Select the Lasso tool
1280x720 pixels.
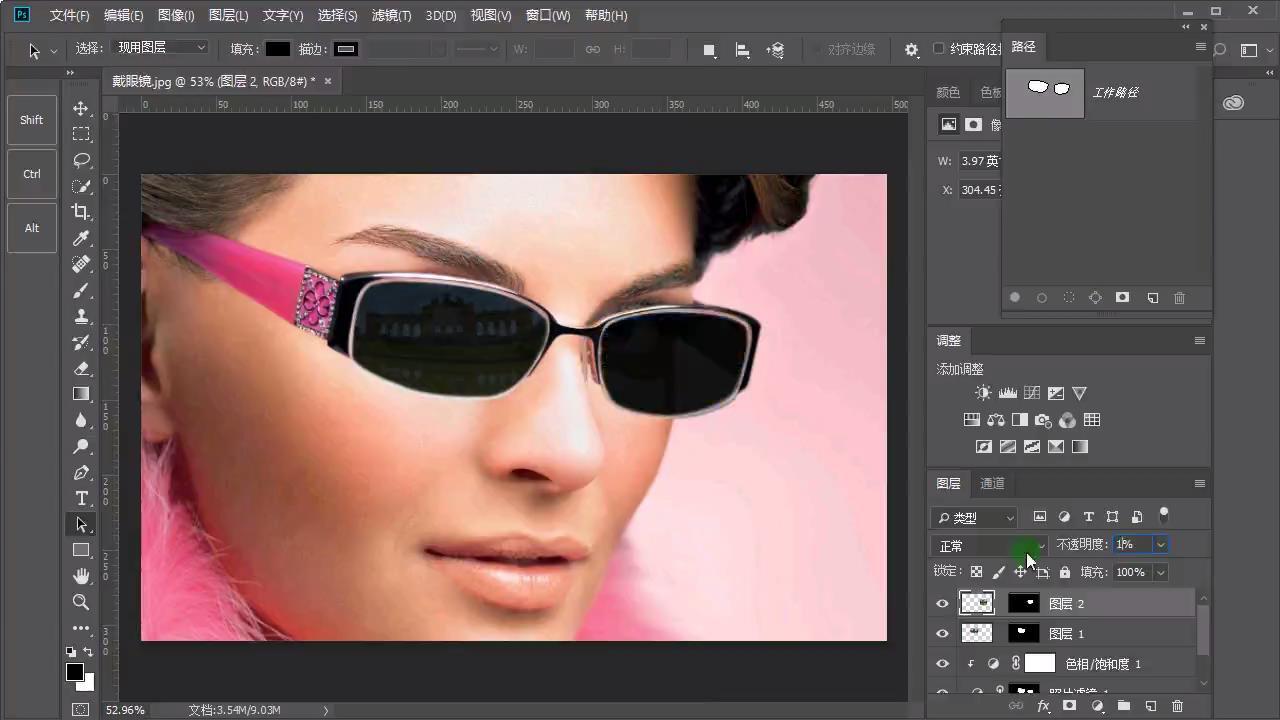pyautogui.click(x=81, y=160)
